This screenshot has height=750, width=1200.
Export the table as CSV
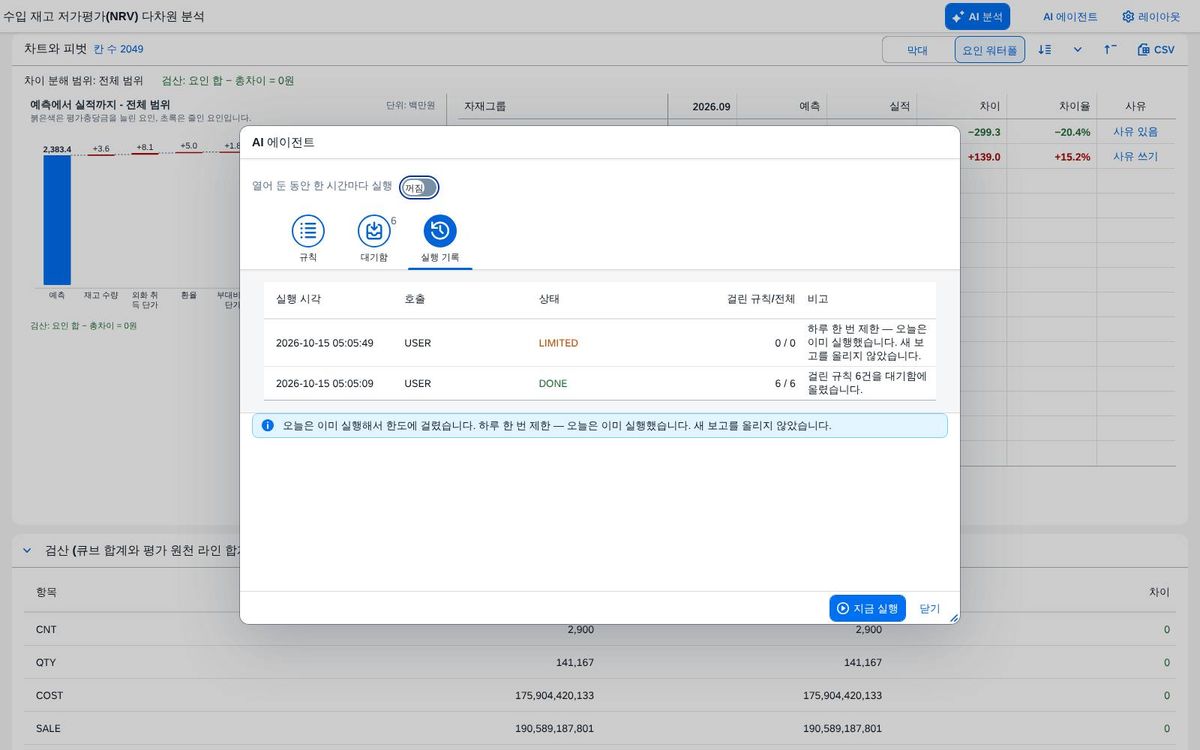point(1156,49)
